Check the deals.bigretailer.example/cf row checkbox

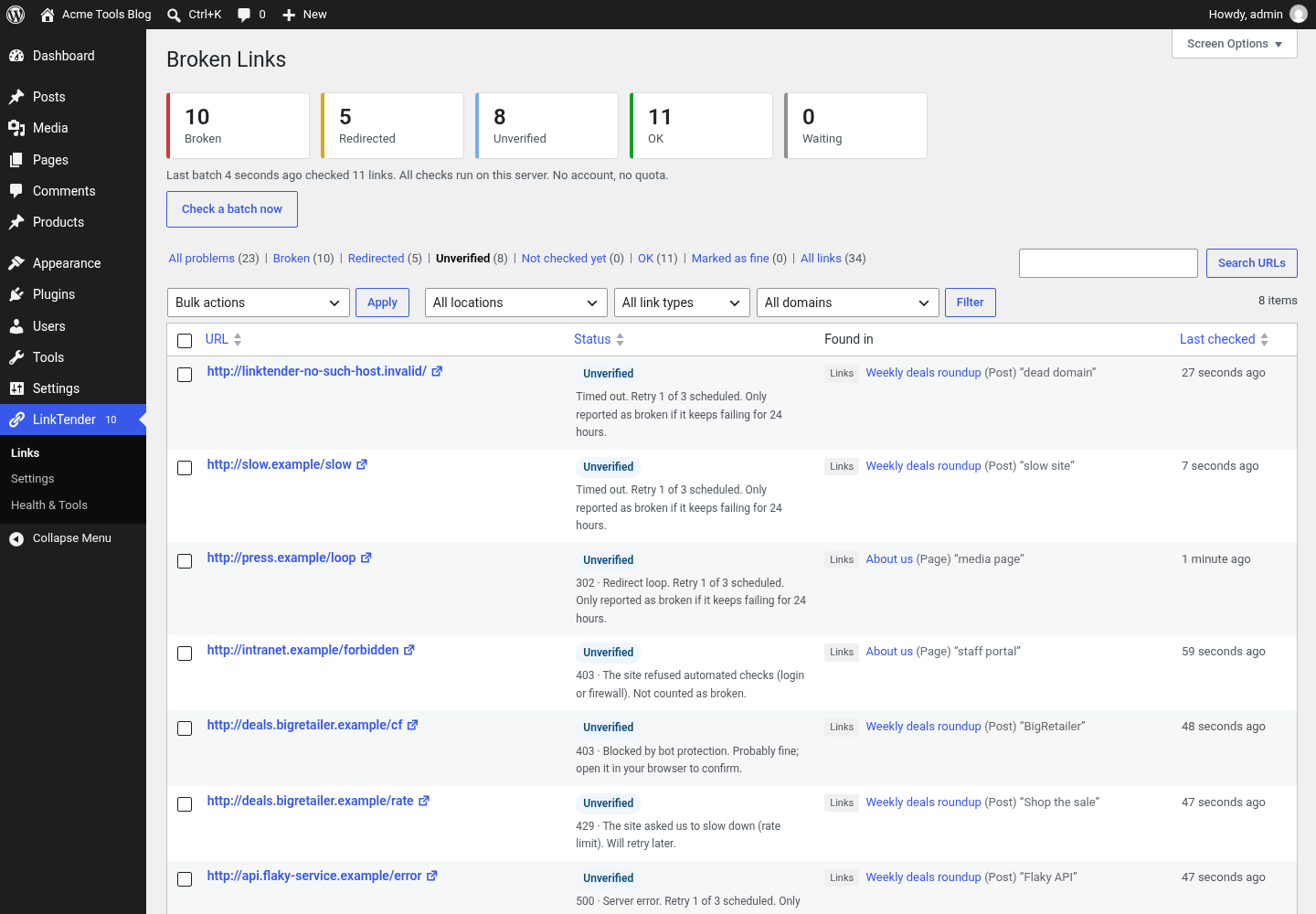click(185, 728)
